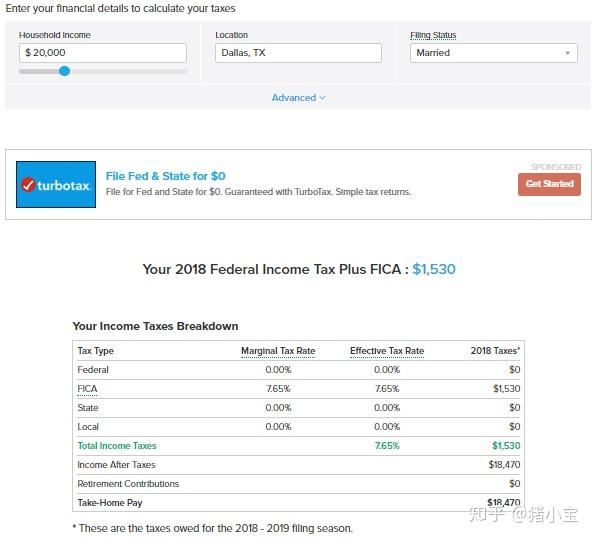The image size is (594, 540).
Task: Click the TurboTax logo image
Action: click(x=56, y=185)
